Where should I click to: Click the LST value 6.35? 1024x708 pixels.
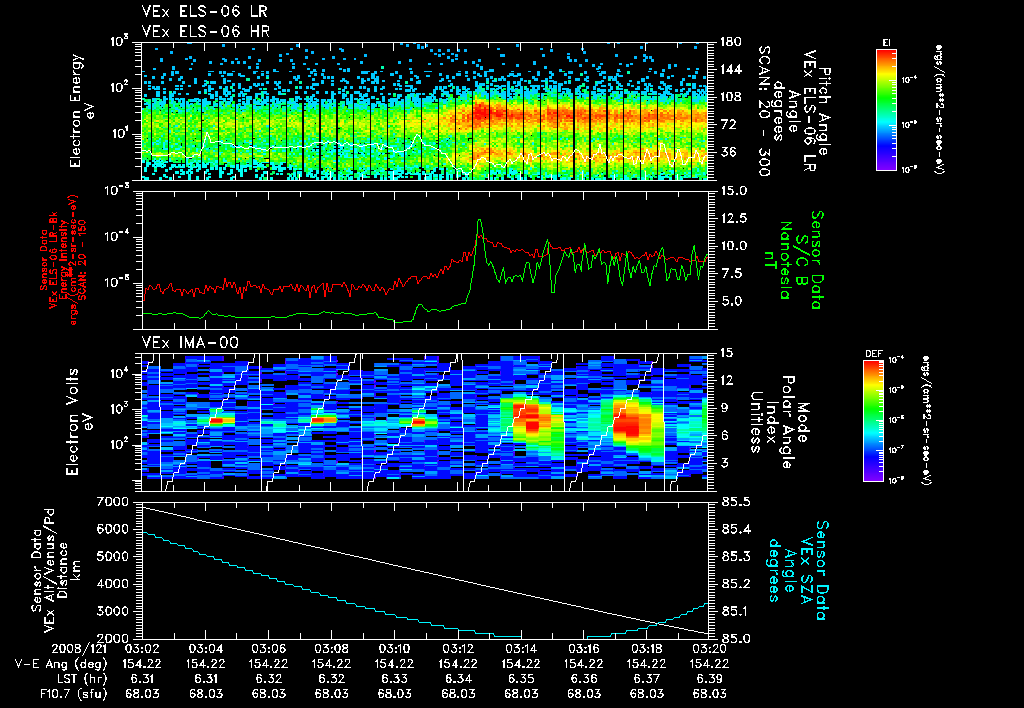[520, 679]
